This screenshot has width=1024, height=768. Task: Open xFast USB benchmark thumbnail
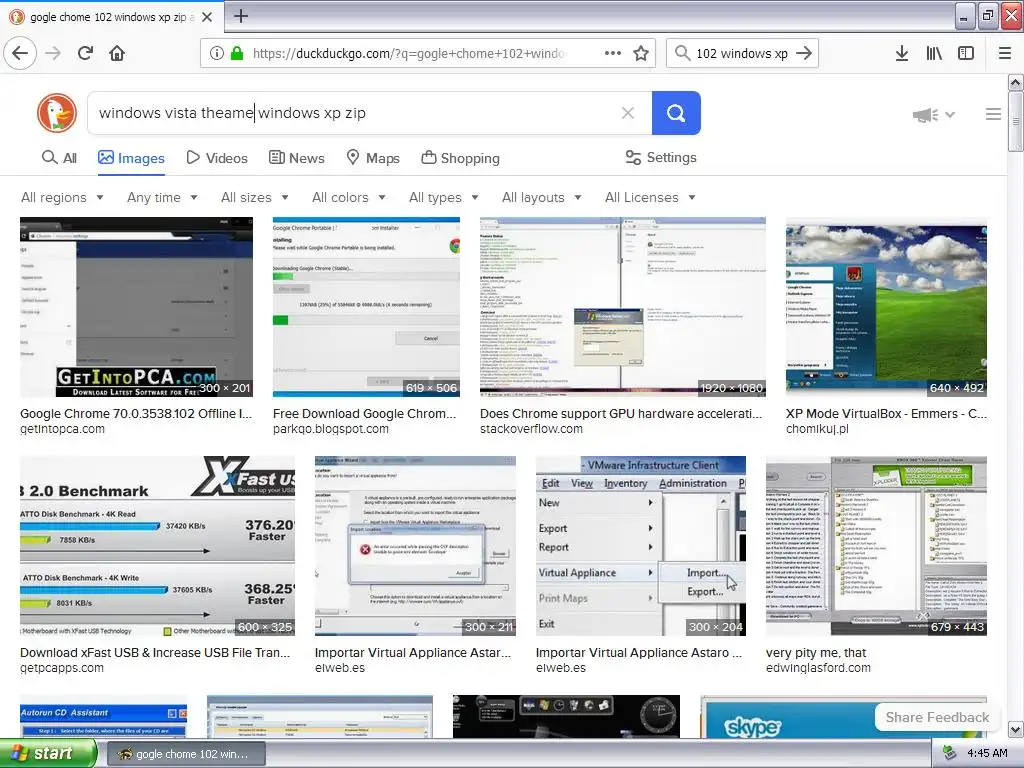(157, 546)
